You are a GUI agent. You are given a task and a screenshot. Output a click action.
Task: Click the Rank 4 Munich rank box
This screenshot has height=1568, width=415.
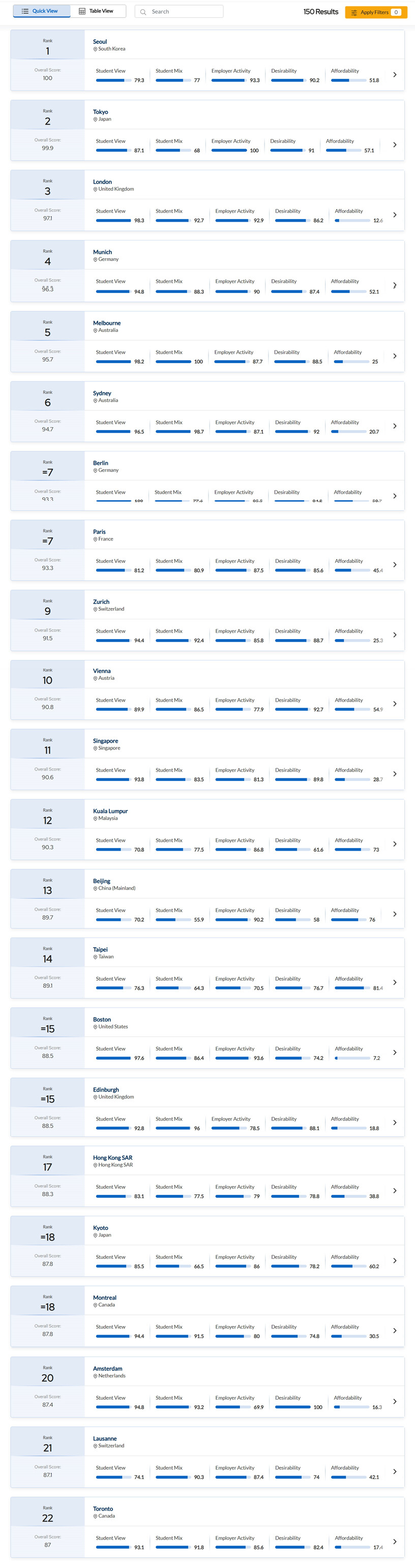point(47,257)
